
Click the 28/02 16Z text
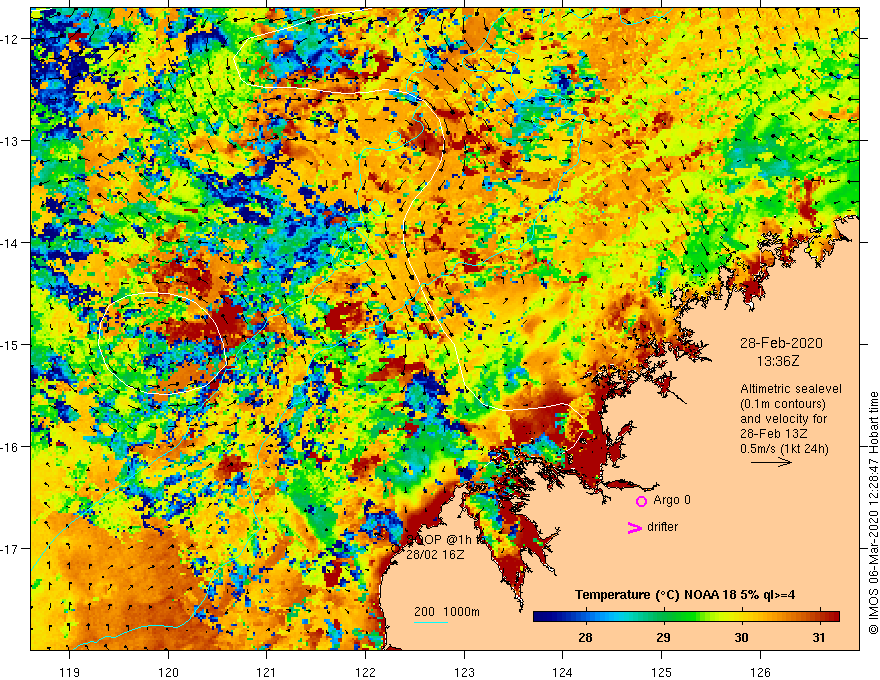pyautogui.click(x=435, y=555)
